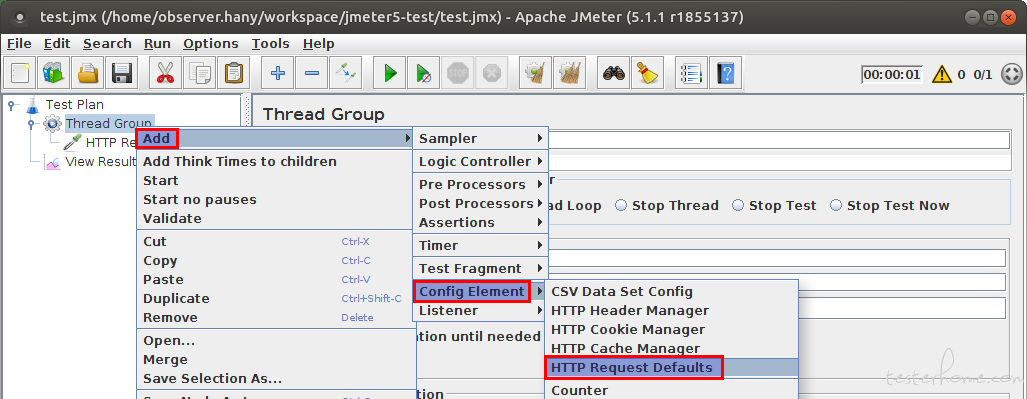Click the Reset Search broom icon
The width and height of the screenshot is (1027, 399).
point(648,73)
